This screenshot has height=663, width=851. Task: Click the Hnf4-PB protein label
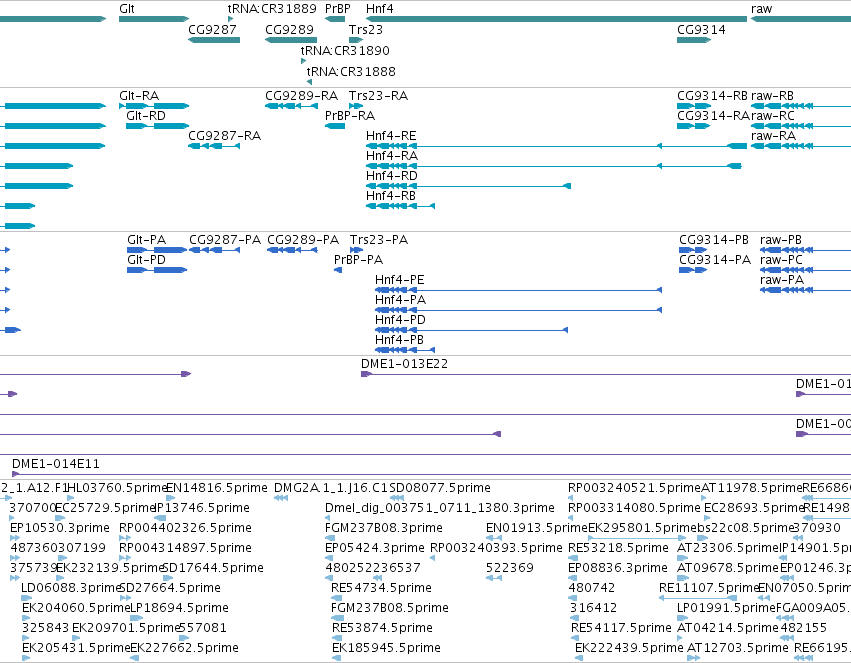tap(399, 340)
